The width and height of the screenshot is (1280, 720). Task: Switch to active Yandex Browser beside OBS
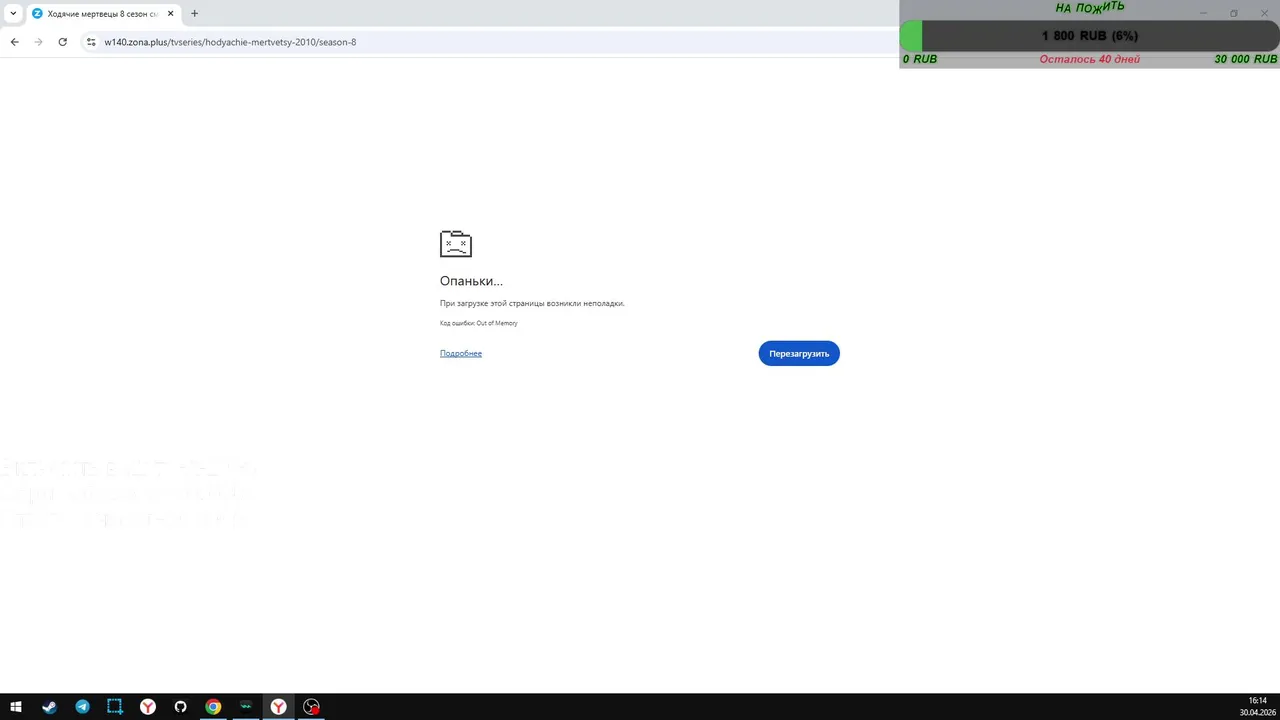coord(278,707)
